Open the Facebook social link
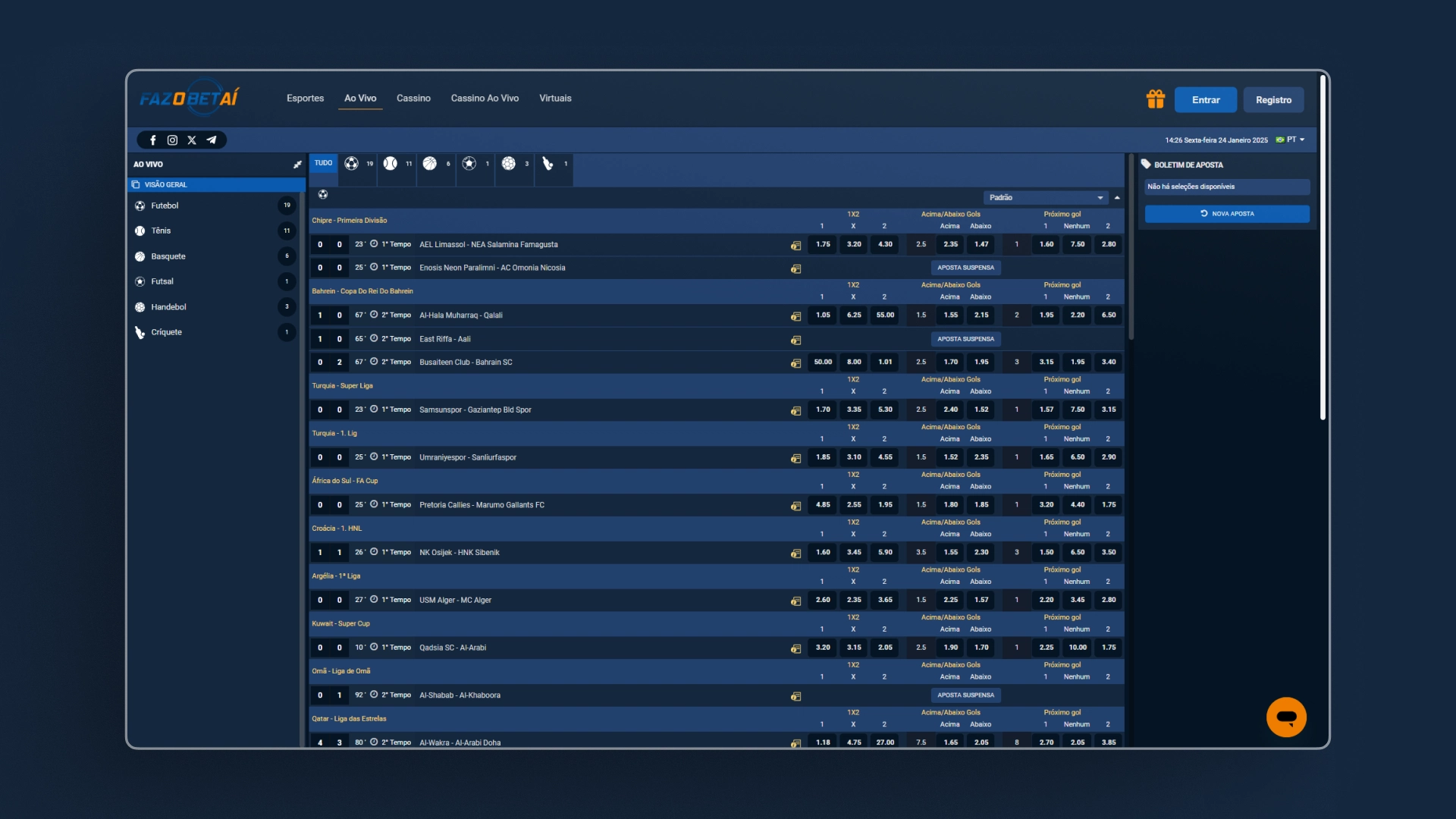This screenshot has height=819, width=1456. click(x=152, y=140)
